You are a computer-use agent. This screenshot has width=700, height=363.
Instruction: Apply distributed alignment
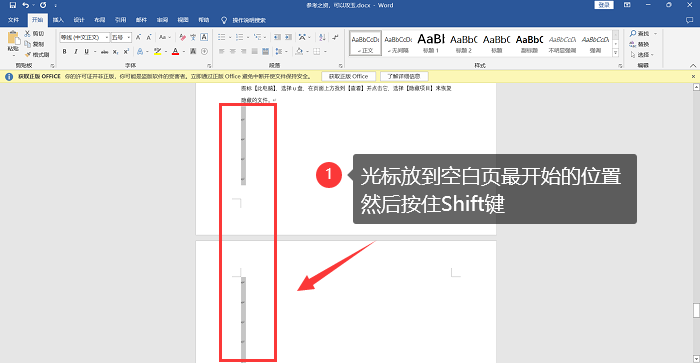pyautogui.click(x=266, y=52)
